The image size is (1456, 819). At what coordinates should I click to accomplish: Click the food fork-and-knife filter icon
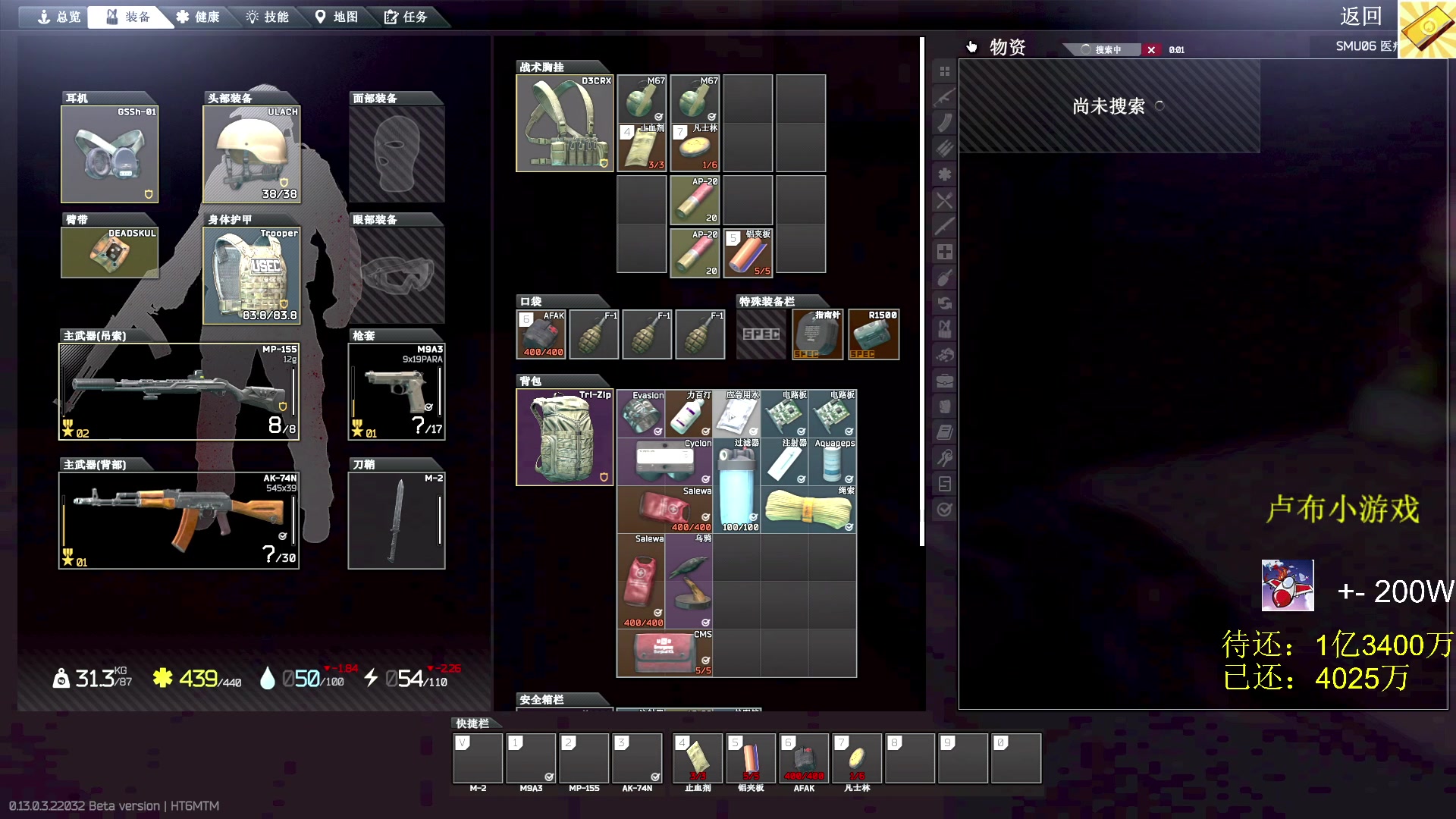pyautogui.click(x=944, y=200)
